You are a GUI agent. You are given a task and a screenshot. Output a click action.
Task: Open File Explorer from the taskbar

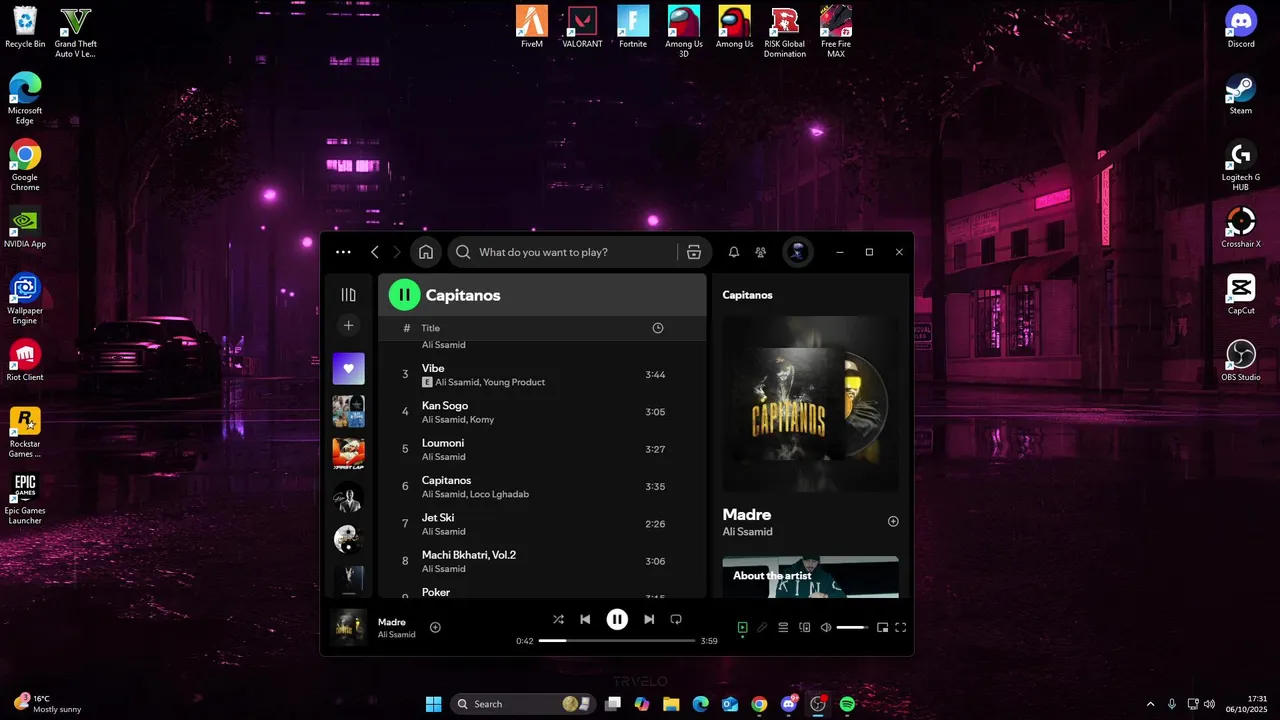[x=671, y=704]
